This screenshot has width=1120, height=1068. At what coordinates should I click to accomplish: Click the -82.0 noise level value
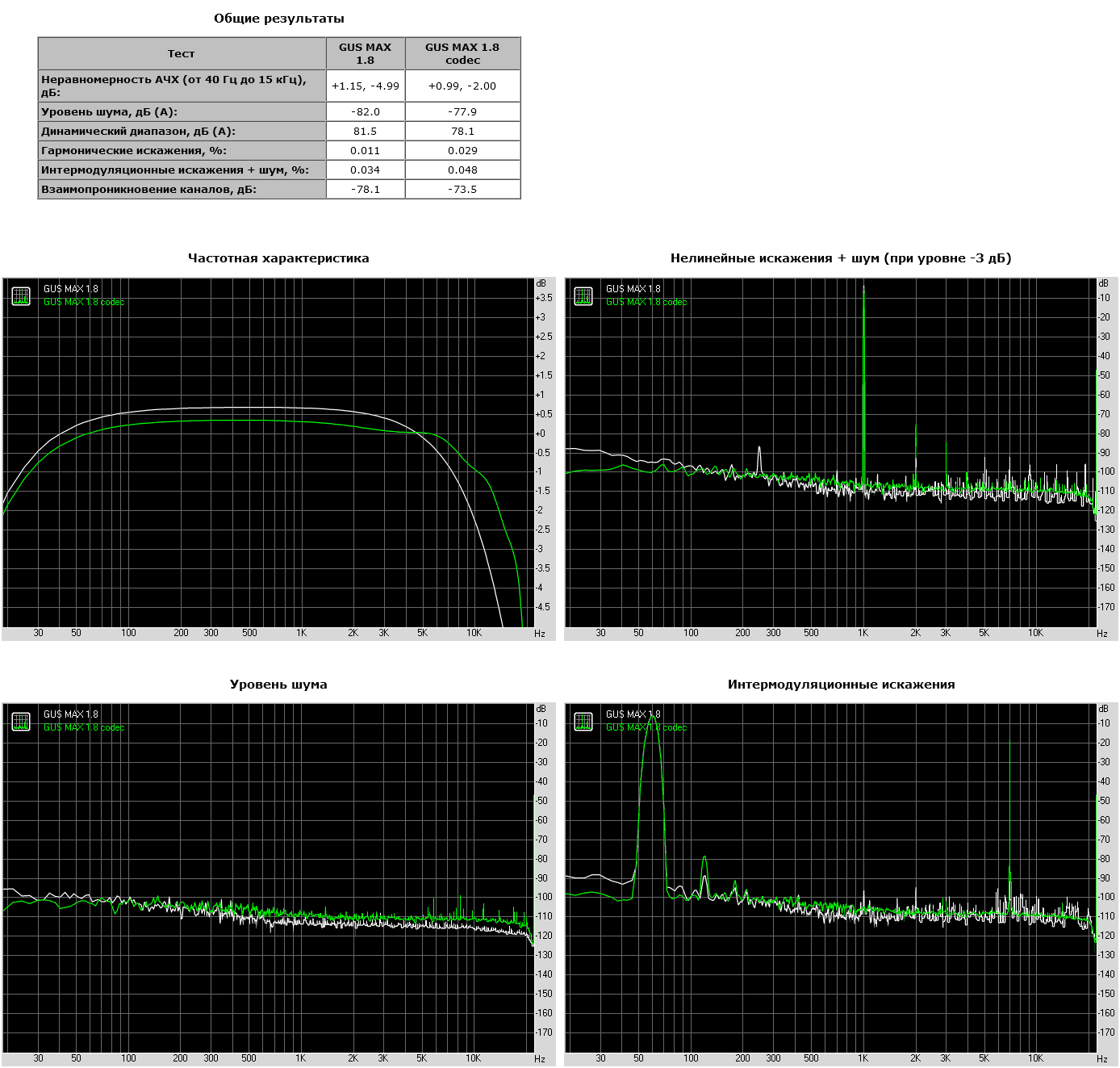(366, 111)
